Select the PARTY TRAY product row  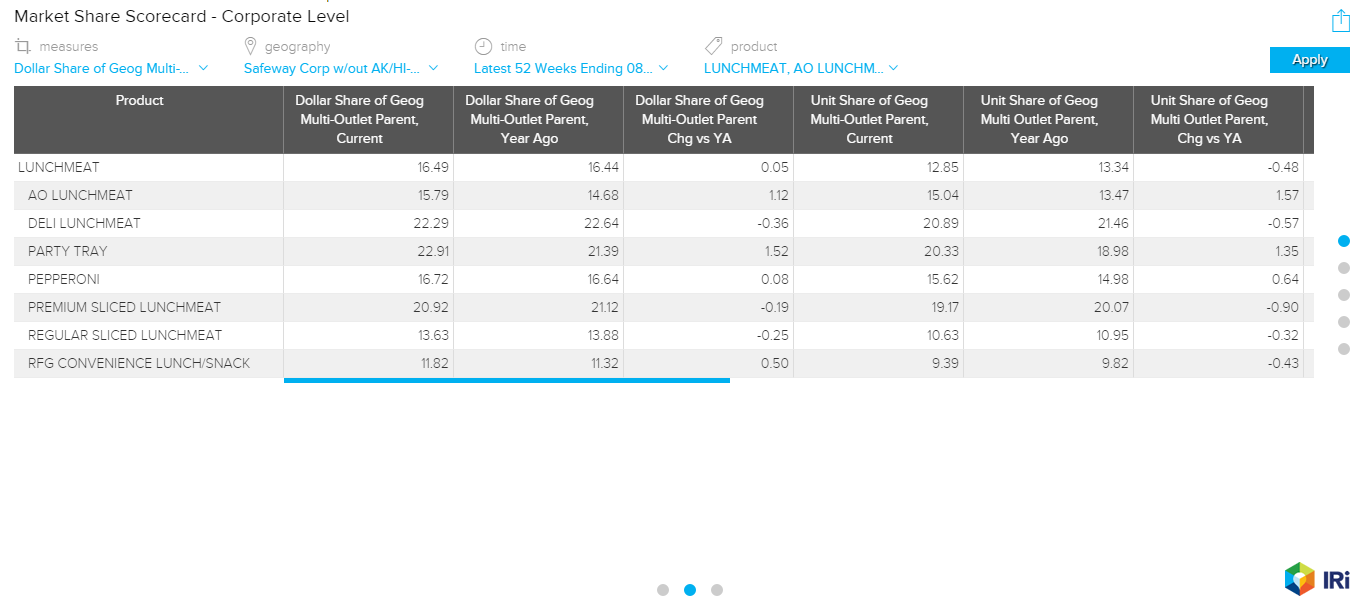click(68, 251)
